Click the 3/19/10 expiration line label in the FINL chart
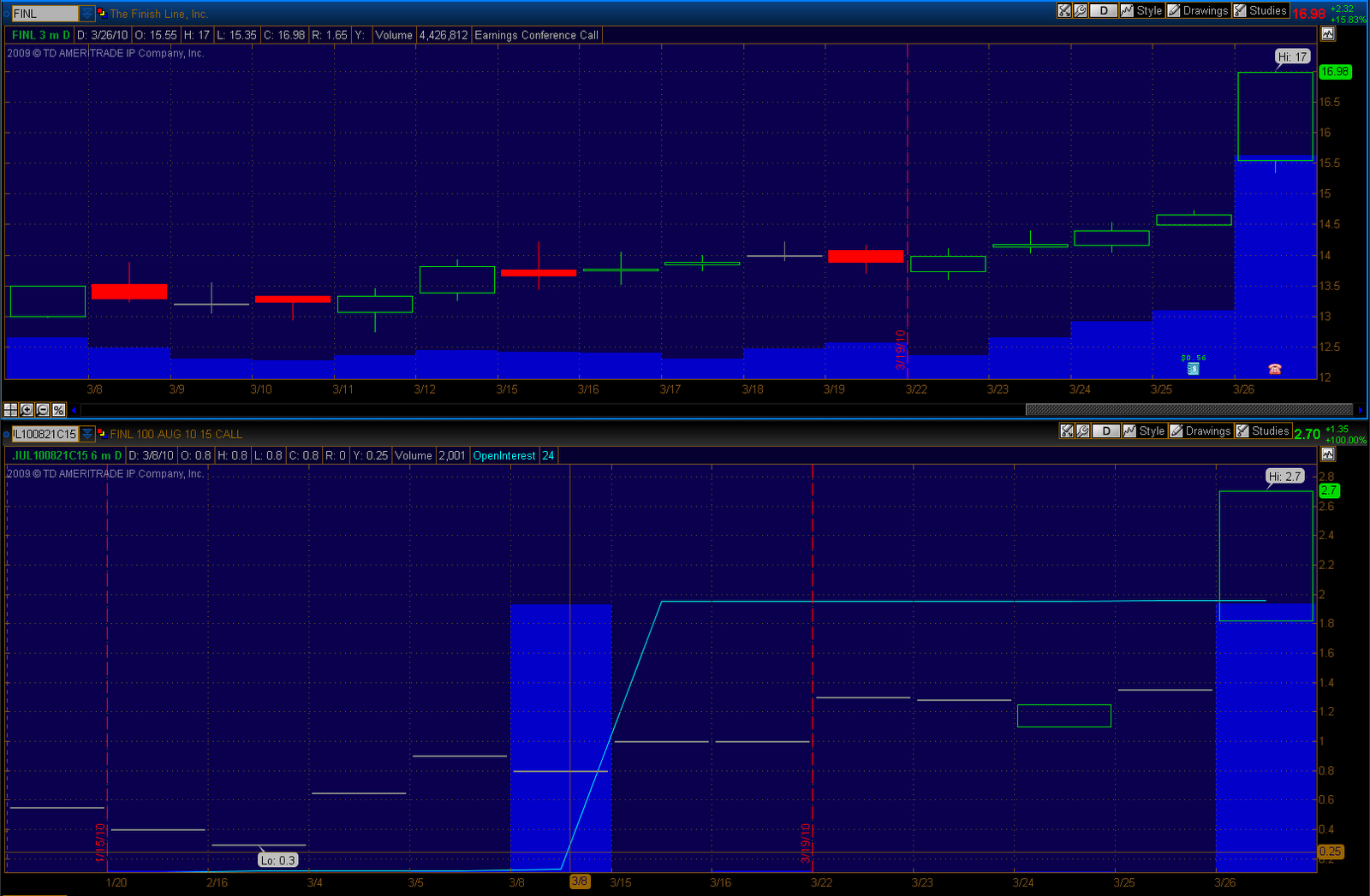 point(901,349)
